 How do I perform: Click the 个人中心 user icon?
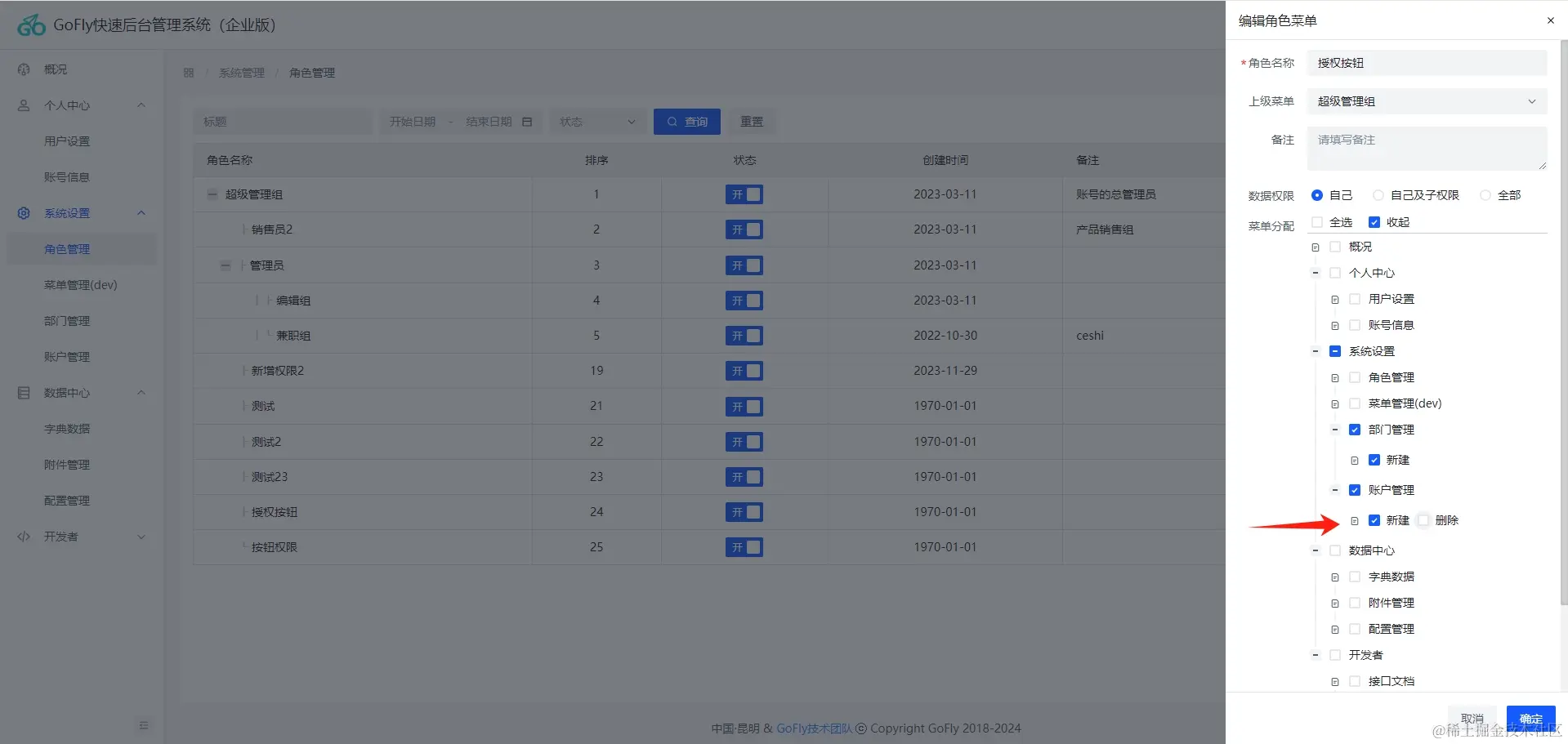24,105
